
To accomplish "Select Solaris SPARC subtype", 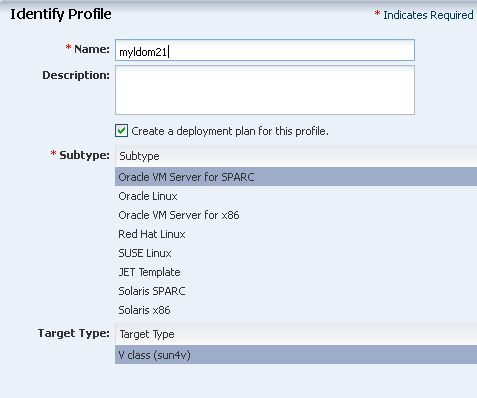I will point(296,291).
